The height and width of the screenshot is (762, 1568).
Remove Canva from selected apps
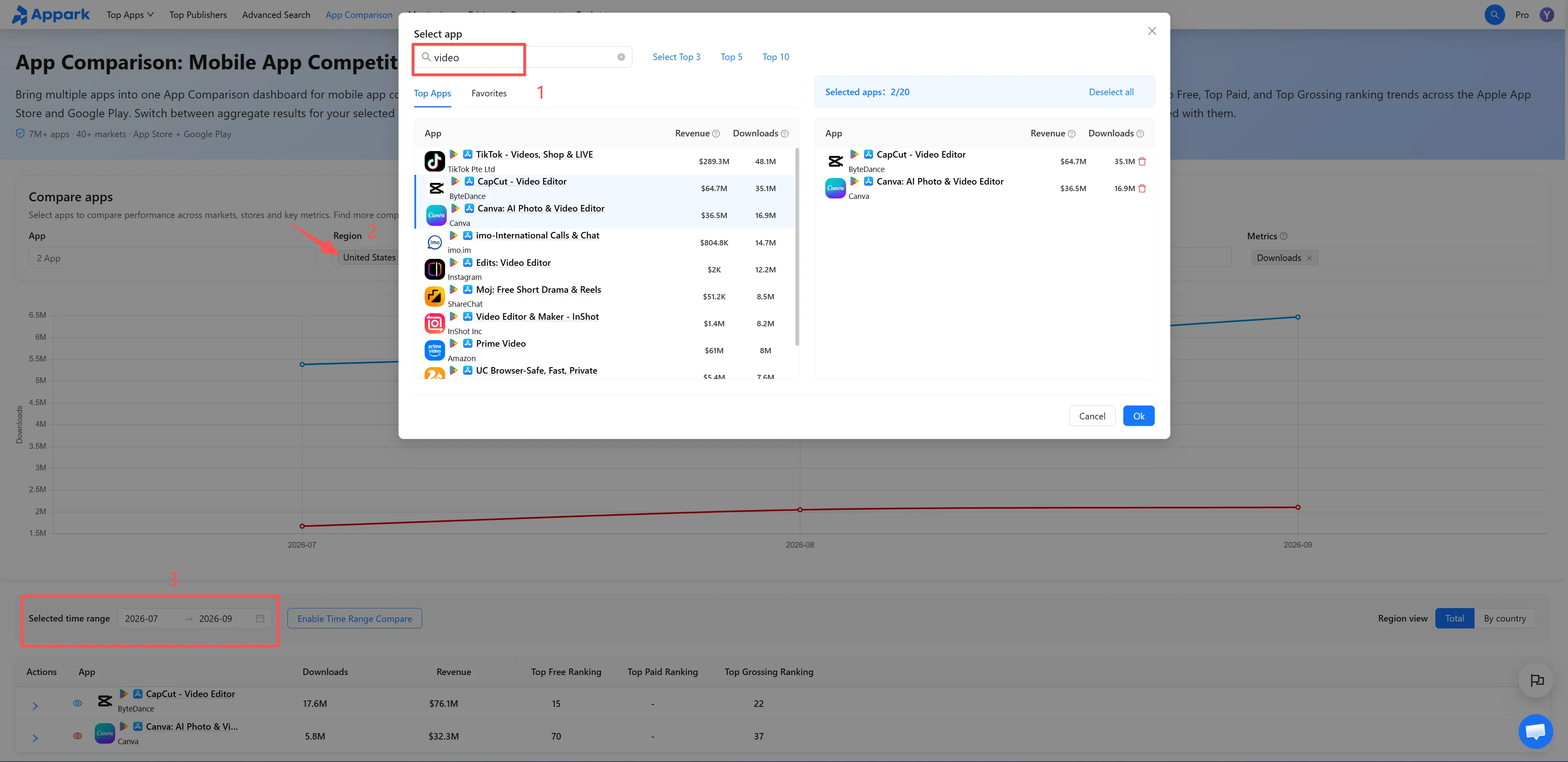[1142, 189]
